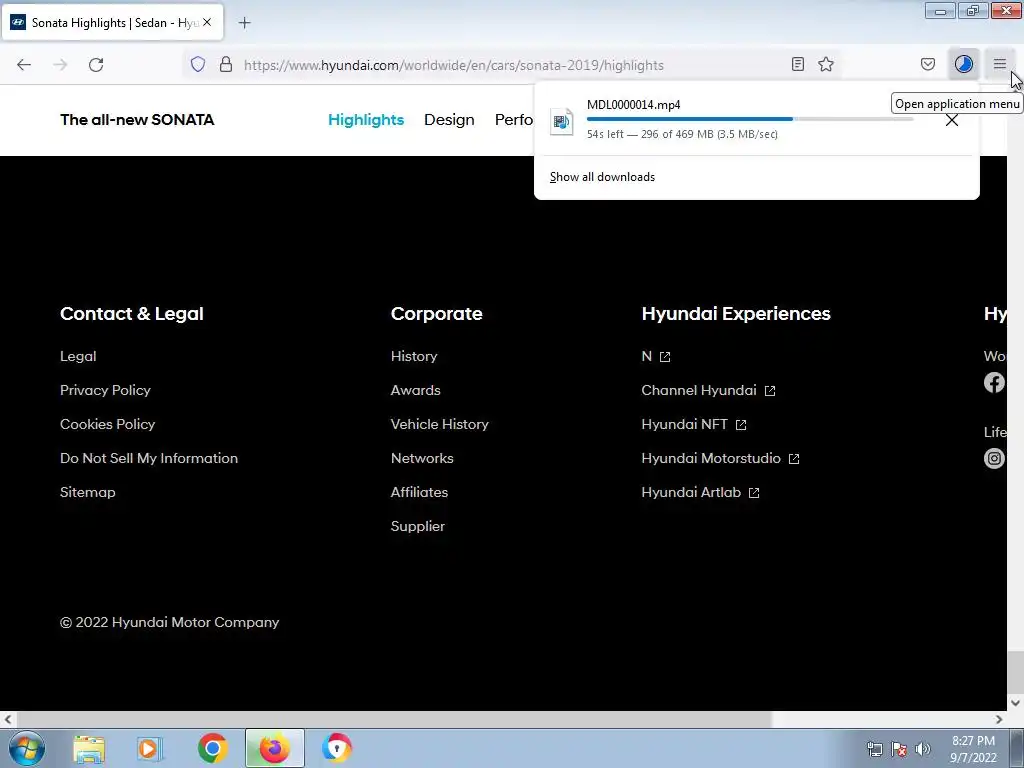
Task: Close the Sonata Highlights tab
Action: (207, 22)
